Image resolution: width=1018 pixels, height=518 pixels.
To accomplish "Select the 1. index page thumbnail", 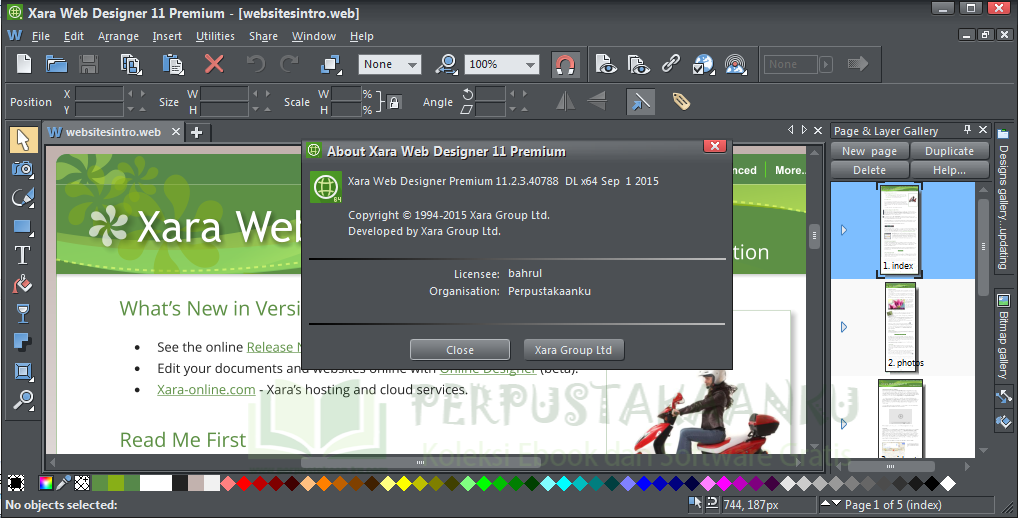I will click(x=899, y=230).
